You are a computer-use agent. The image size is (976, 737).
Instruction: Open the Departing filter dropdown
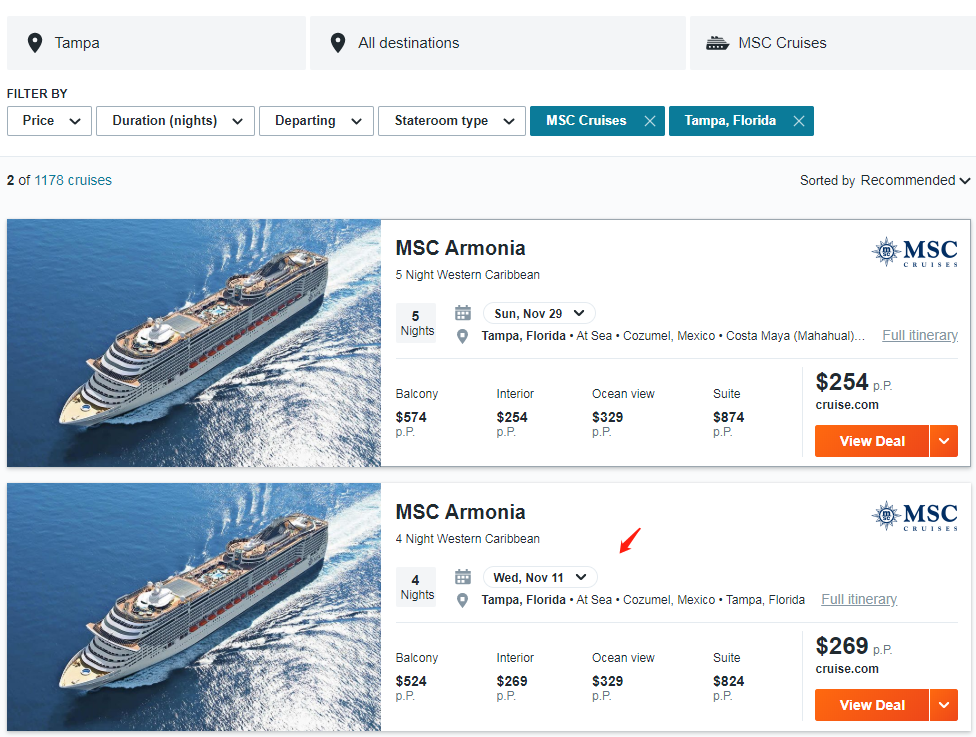pos(316,121)
